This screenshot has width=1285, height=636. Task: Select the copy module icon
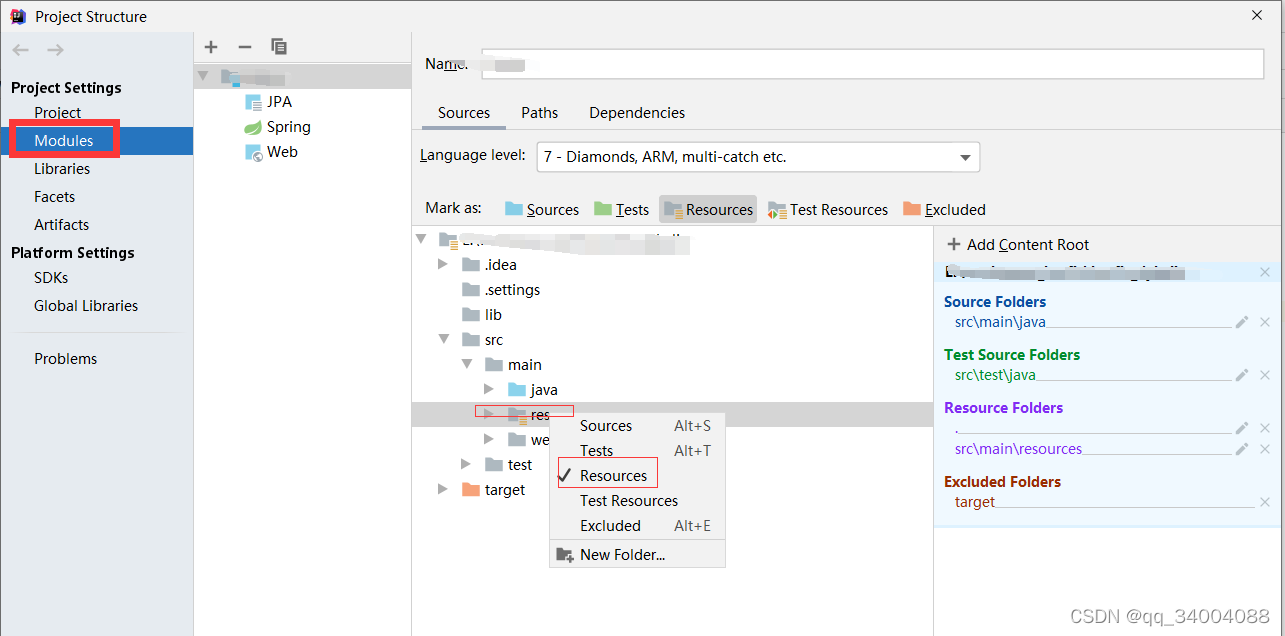[278, 46]
